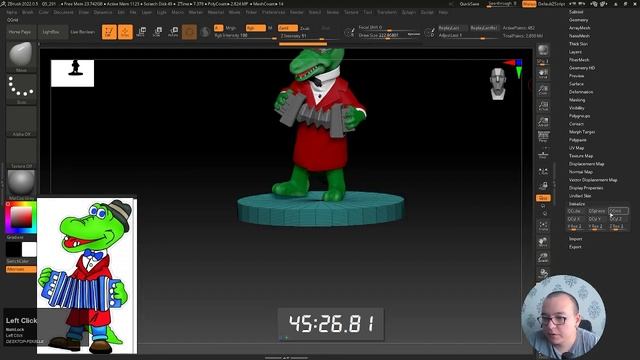Activate Edit mode button
This screenshot has height=360, width=640.
109,32
